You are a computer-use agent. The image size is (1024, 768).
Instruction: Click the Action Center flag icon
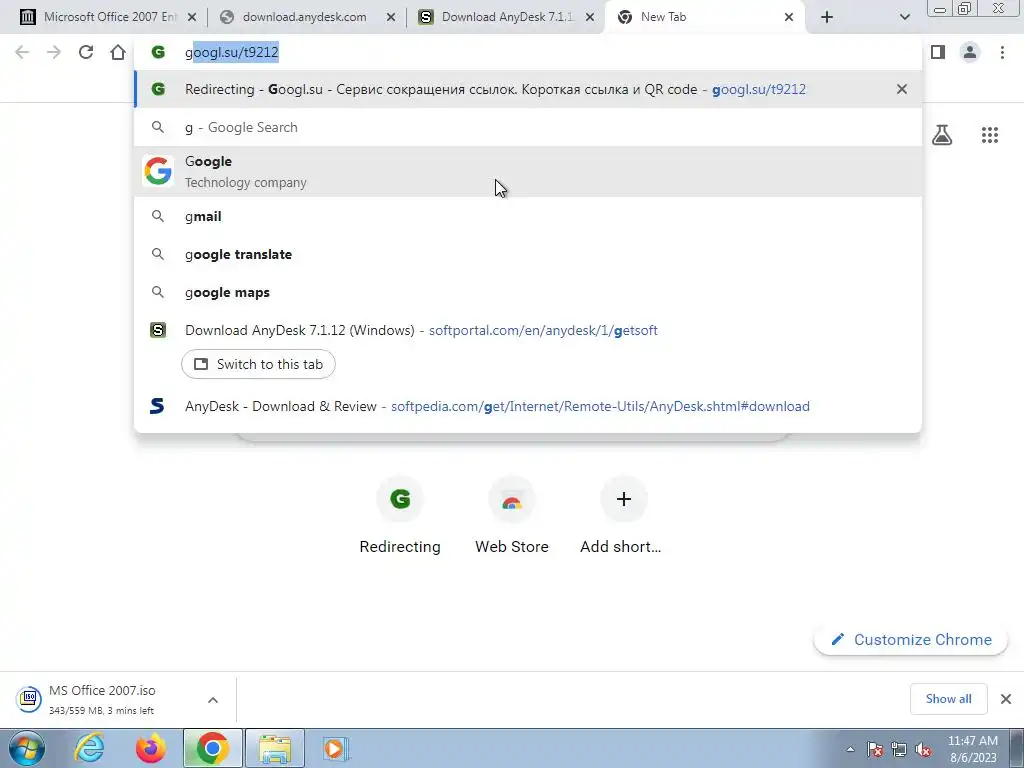875,749
